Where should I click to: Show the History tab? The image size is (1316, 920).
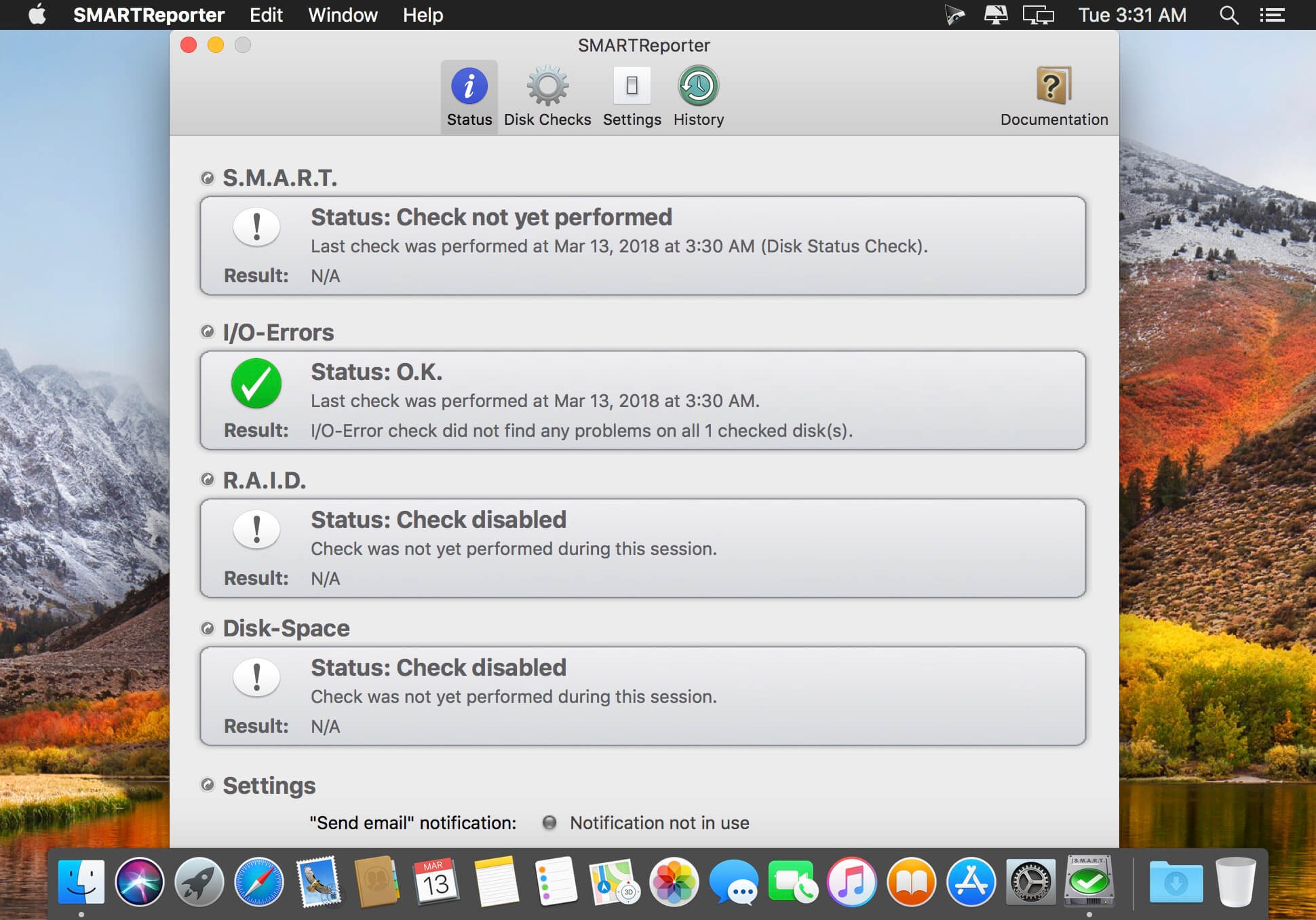[x=699, y=97]
